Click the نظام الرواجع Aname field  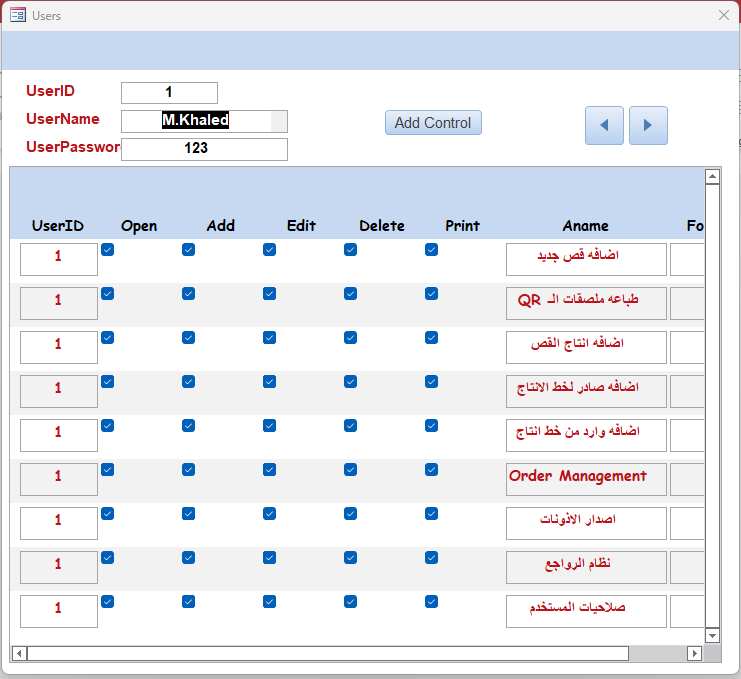click(586, 567)
